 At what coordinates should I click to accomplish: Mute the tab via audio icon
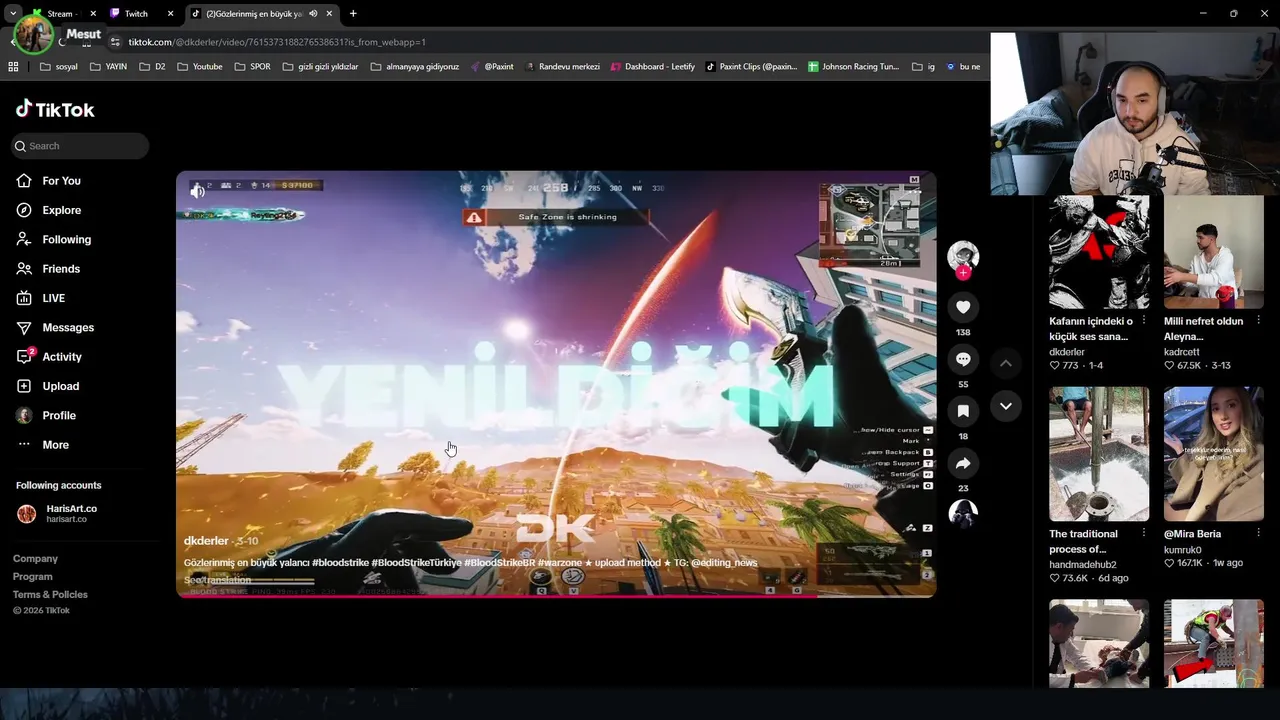[x=313, y=14]
